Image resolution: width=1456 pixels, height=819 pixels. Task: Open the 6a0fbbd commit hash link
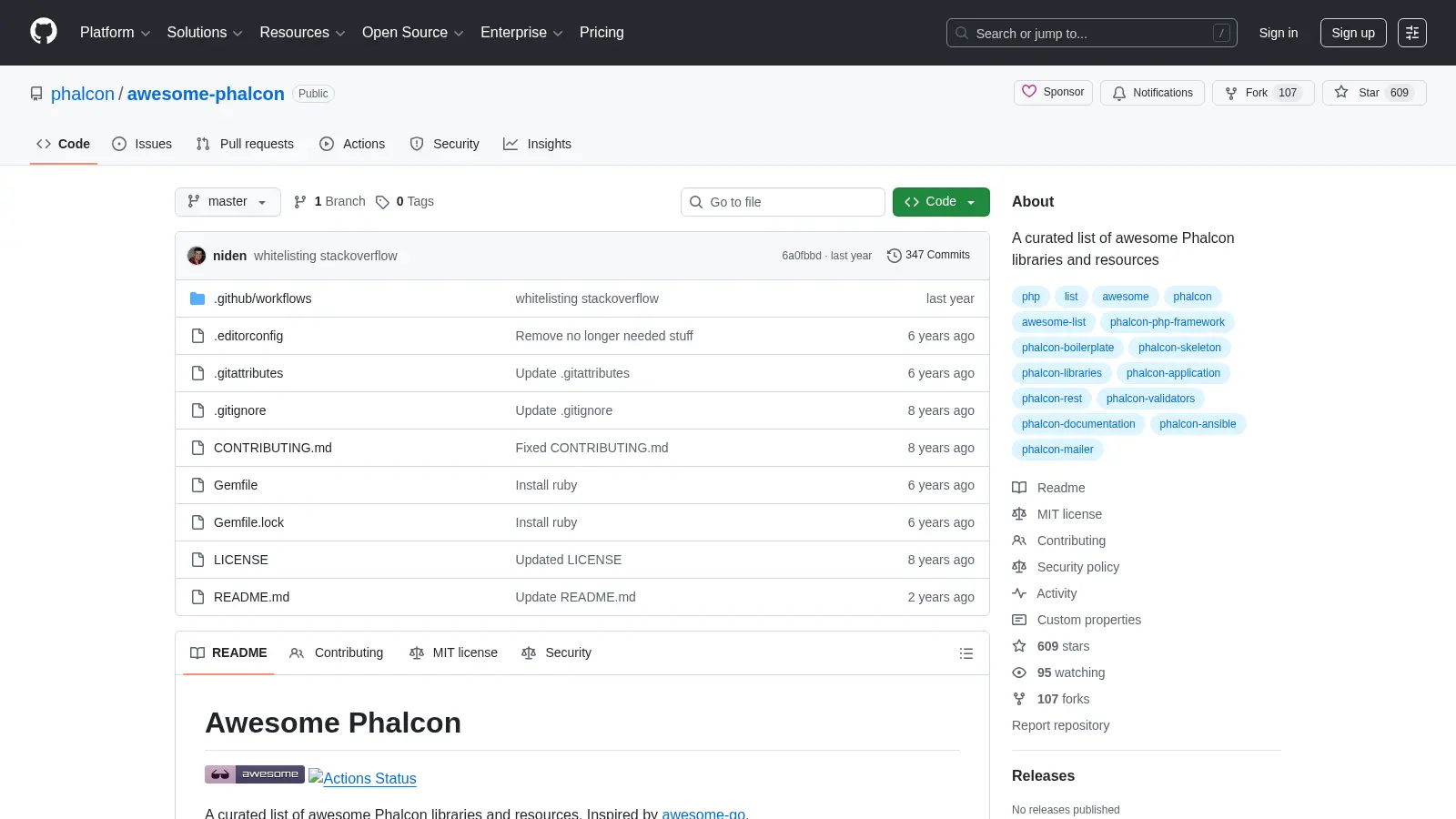tap(802, 256)
